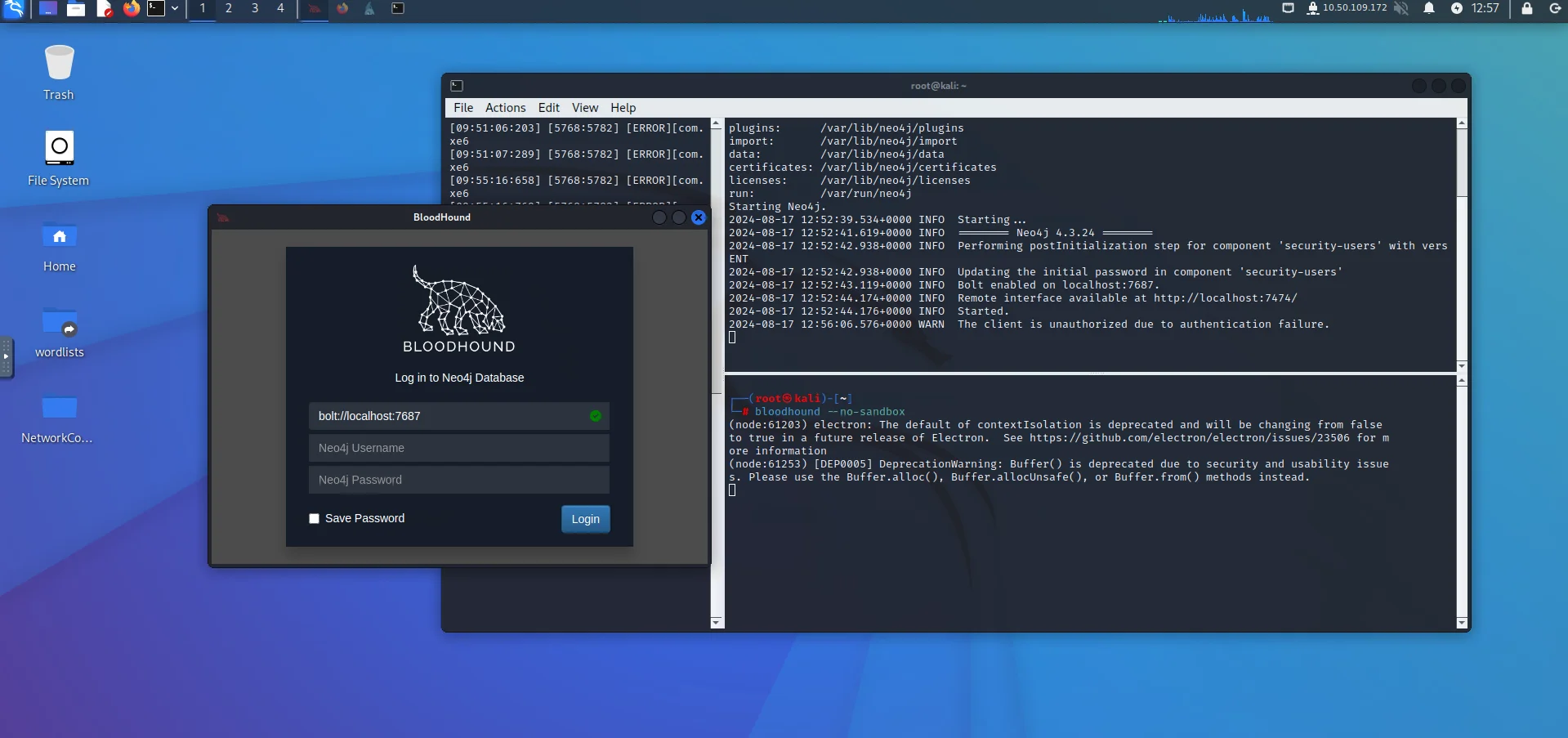
Task: Open the notifications bell icon
Action: point(1429,8)
